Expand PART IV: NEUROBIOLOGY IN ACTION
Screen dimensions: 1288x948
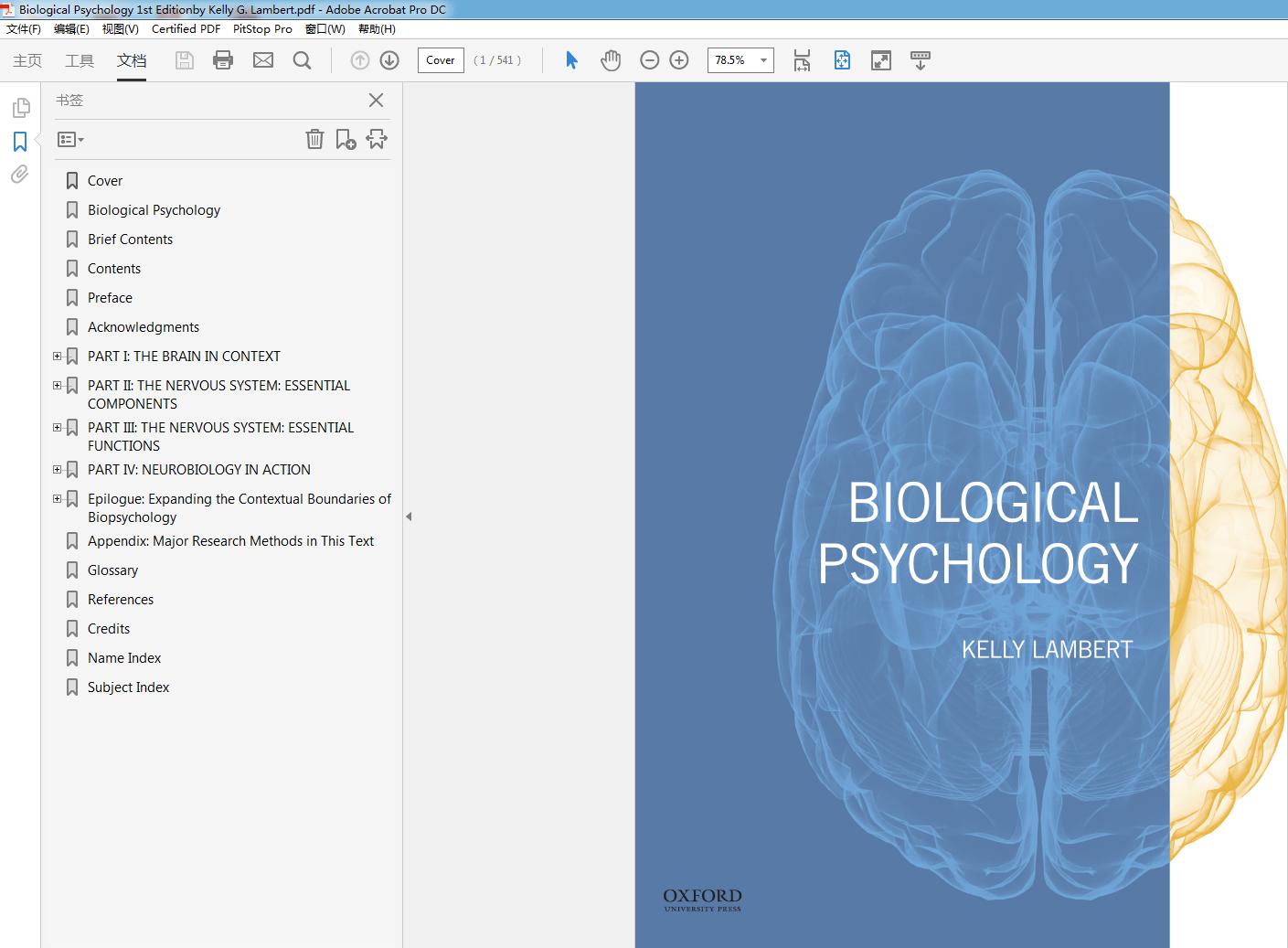[x=58, y=470]
